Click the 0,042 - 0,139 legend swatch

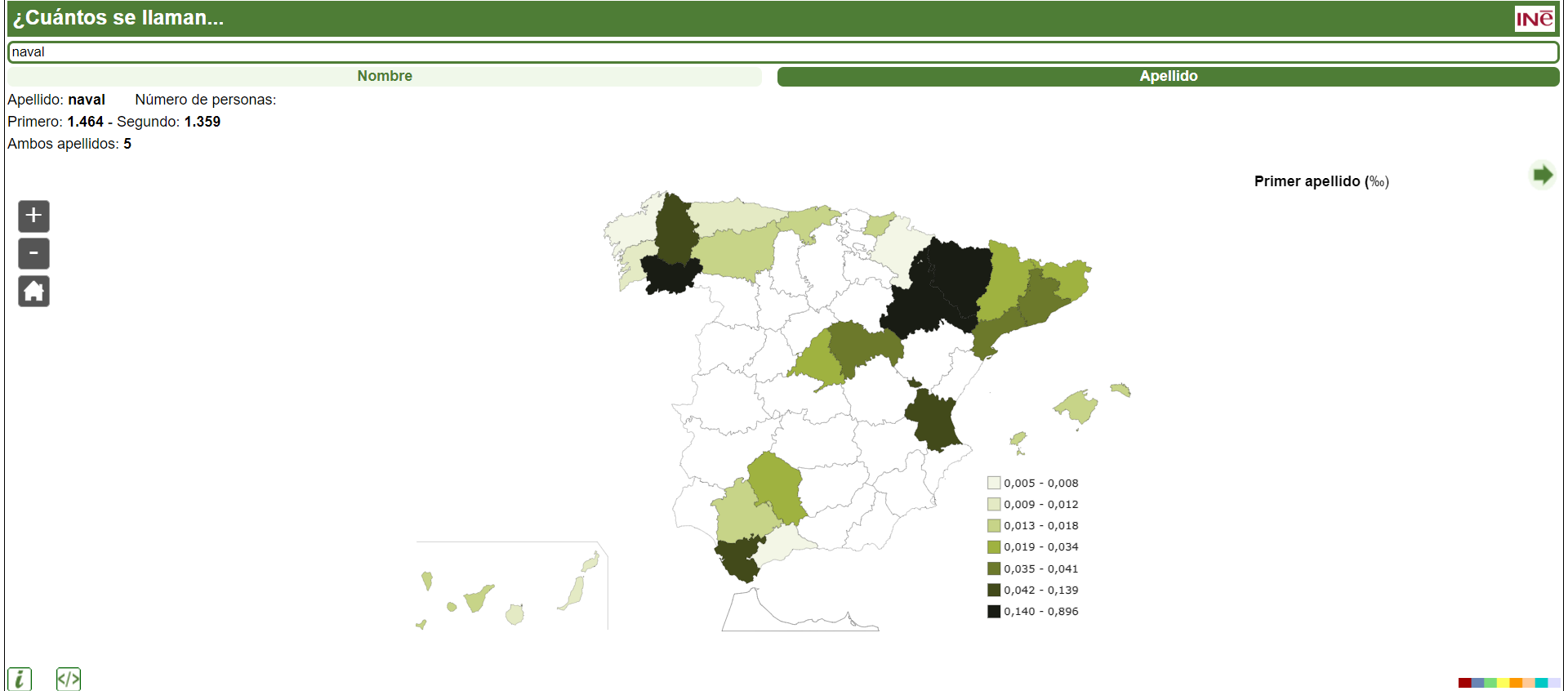[x=994, y=590]
